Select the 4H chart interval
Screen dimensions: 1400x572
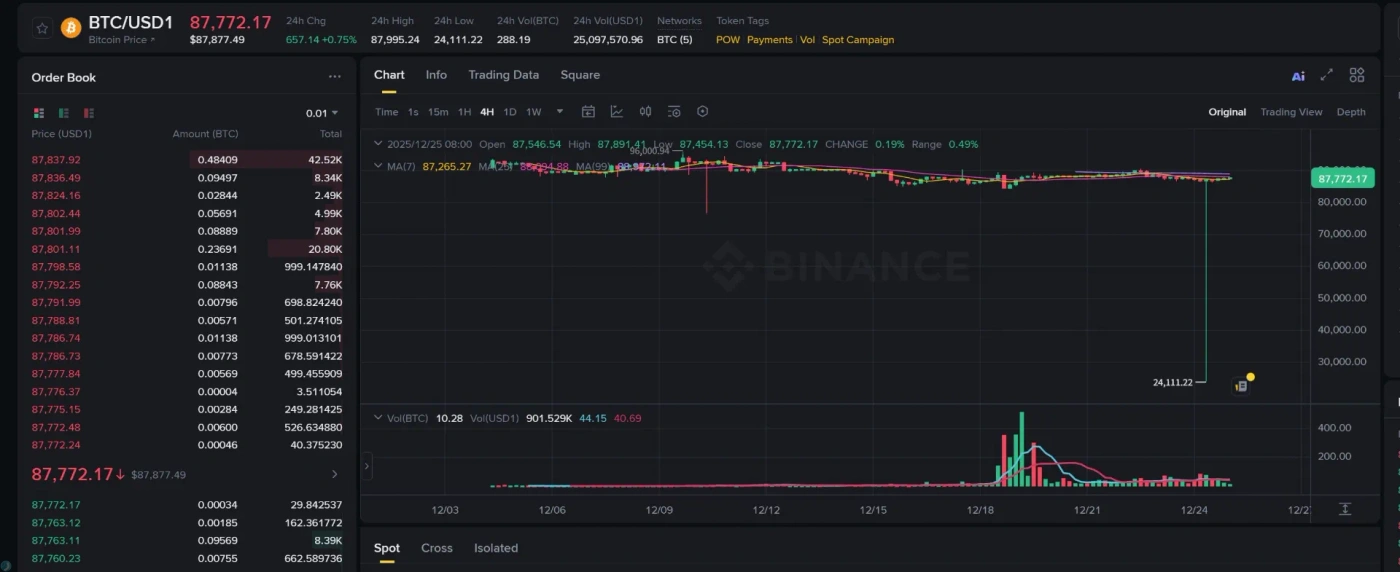(x=487, y=112)
